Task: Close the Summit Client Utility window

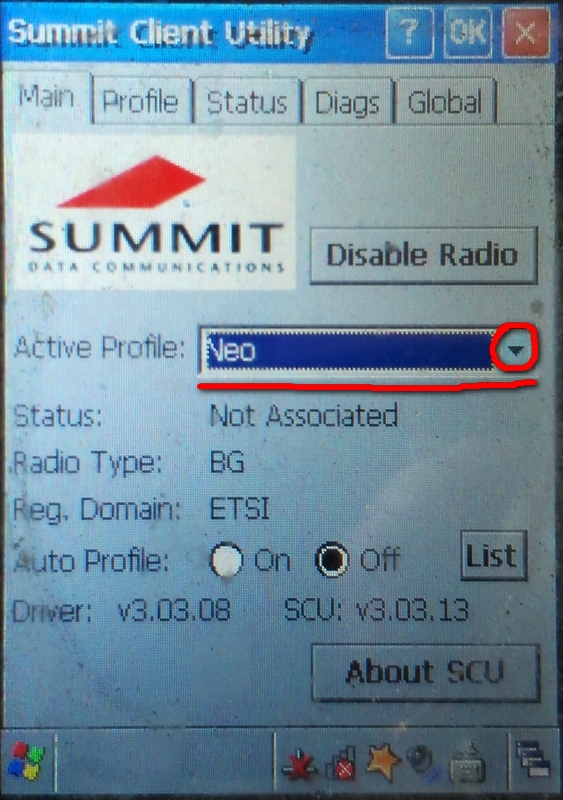Action: point(526,33)
